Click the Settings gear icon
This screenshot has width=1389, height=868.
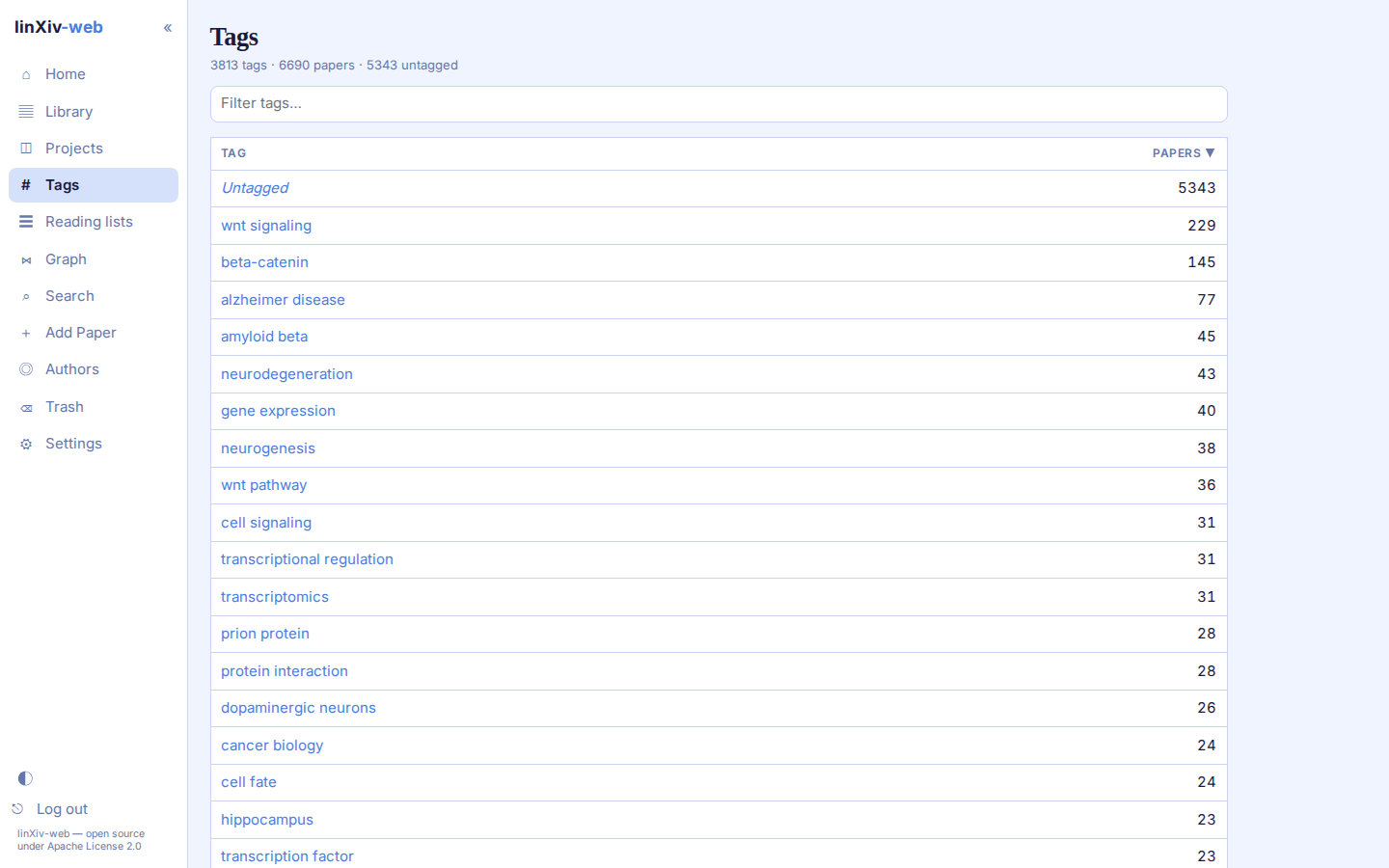point(26,444)
